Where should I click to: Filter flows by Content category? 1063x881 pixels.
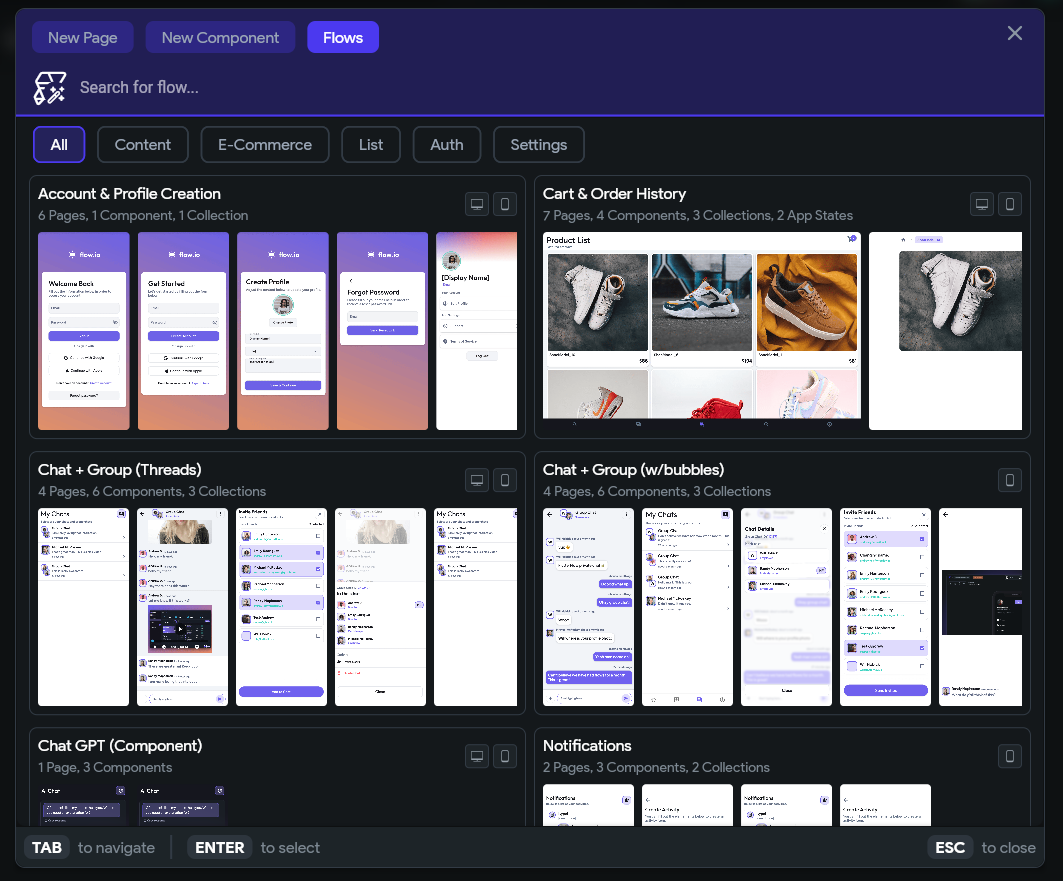[142, 144]
